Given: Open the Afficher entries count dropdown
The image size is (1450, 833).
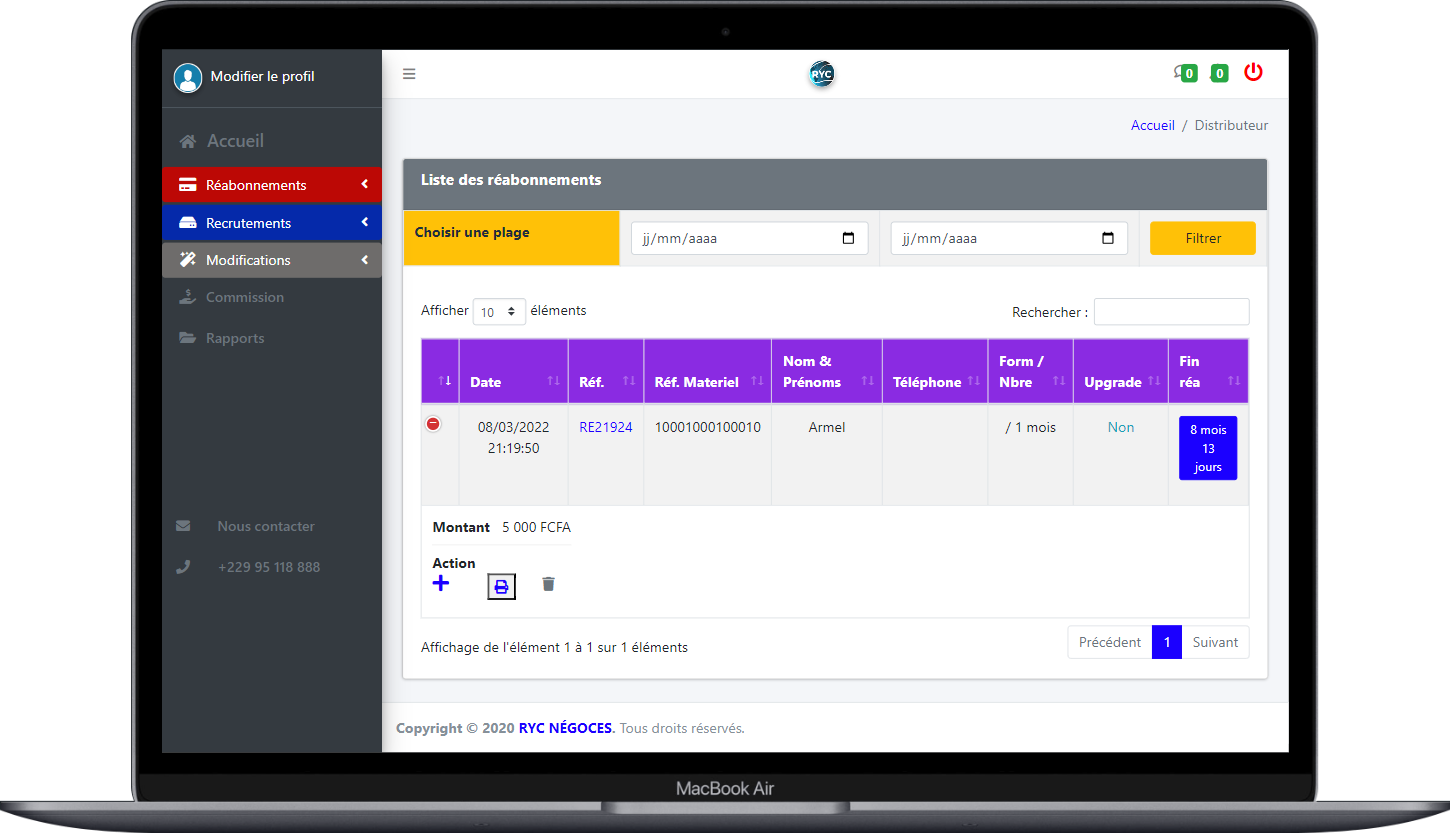Looking at the screenshot, I should pos(499,312).
